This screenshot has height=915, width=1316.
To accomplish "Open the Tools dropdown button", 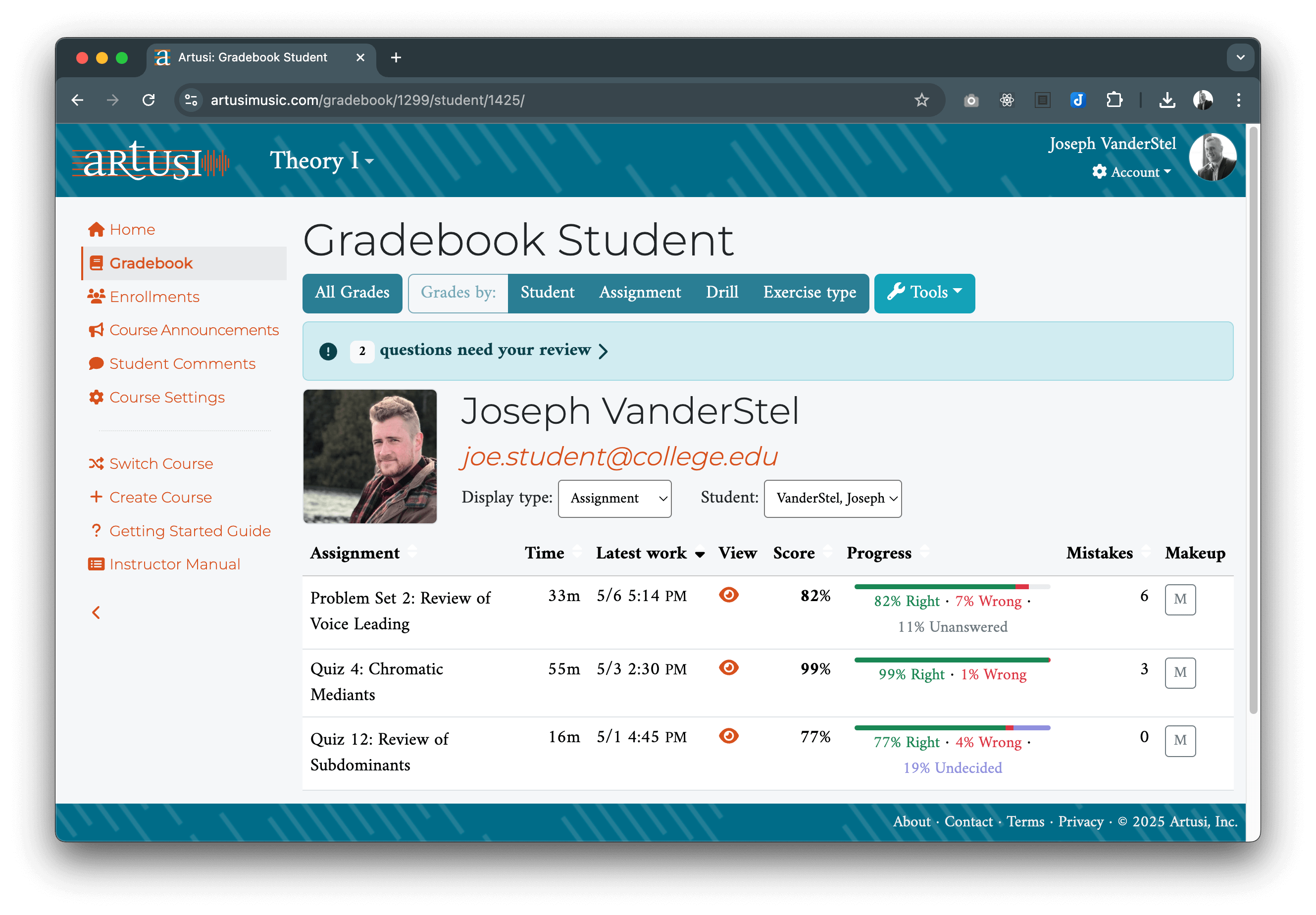I will pyautogui.click(x=924, y=293).
